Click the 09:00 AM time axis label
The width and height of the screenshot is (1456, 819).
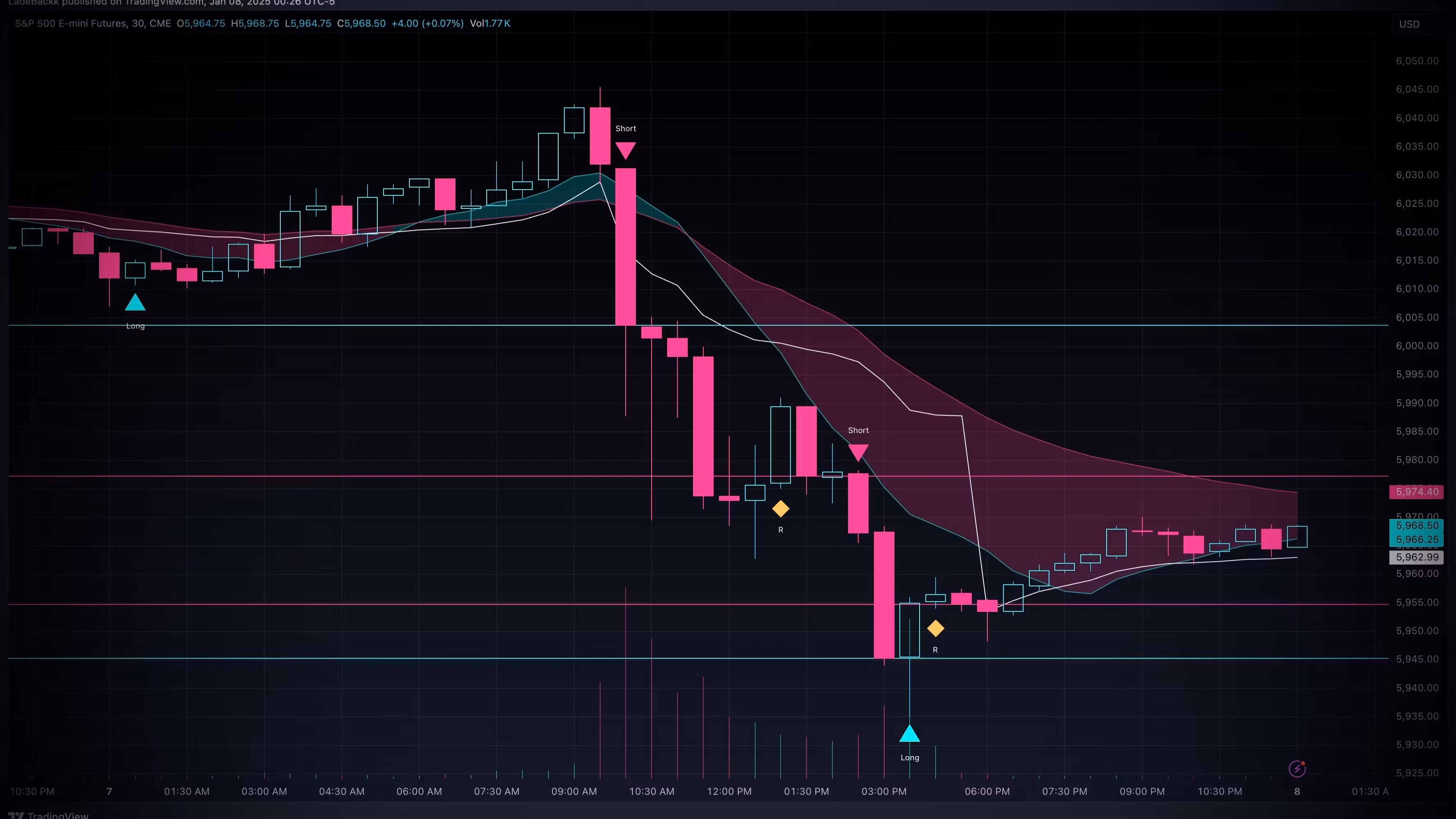click(x=574, y=791)
